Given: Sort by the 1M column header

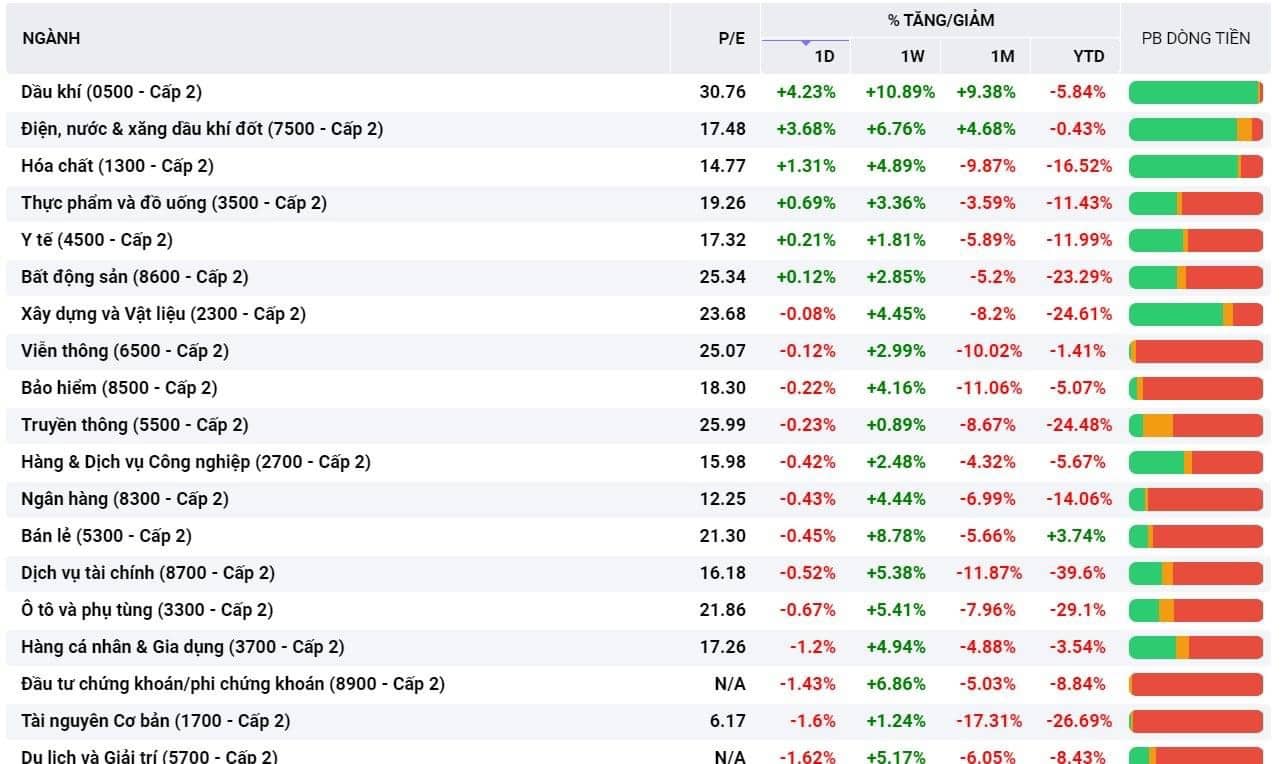Looking at the screenshot, I should (1002, 56).
